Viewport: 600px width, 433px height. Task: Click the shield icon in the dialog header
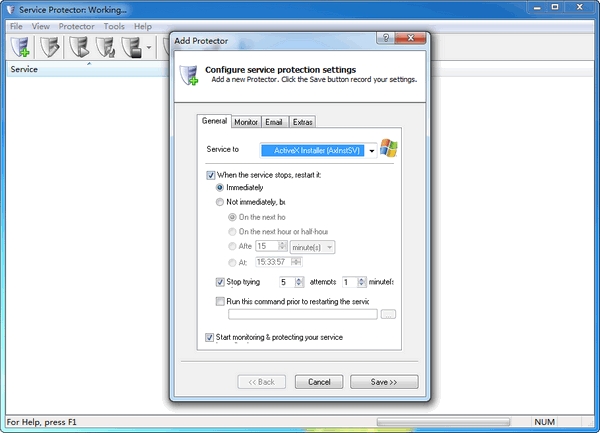click(x=189, y=75)
